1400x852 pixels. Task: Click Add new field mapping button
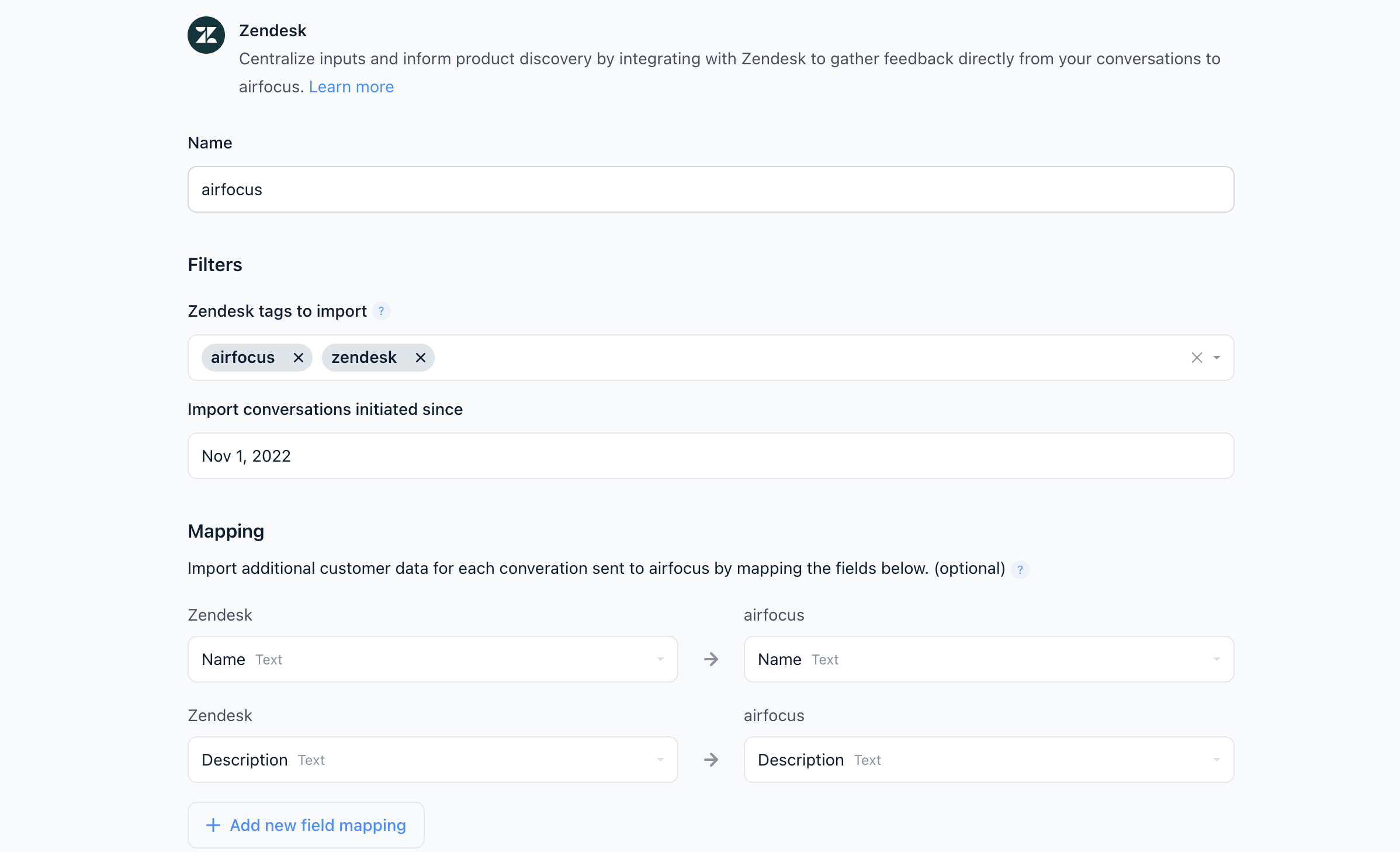[306, 825]
